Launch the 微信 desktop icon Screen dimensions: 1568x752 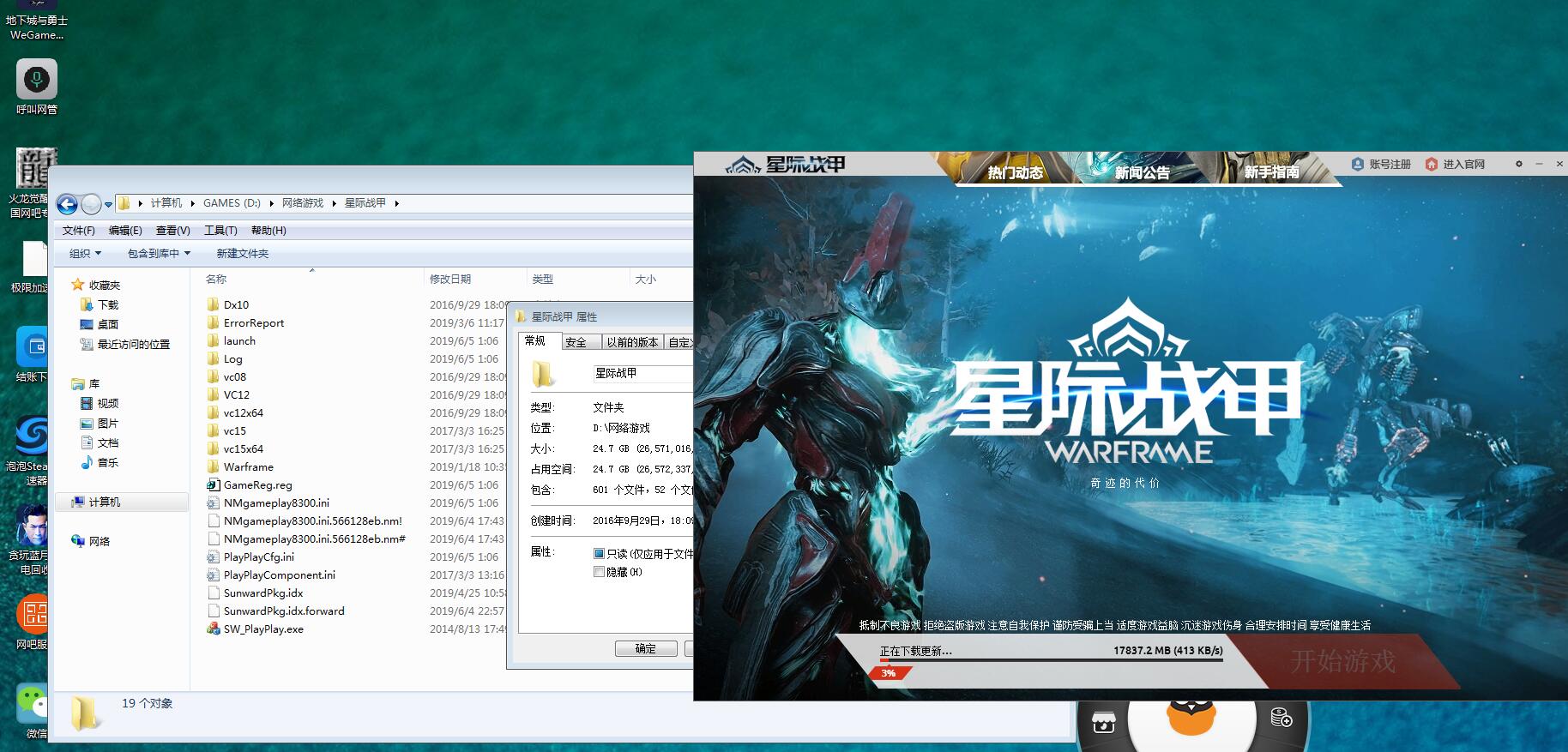pyautogui.click(x=33, y=712)
